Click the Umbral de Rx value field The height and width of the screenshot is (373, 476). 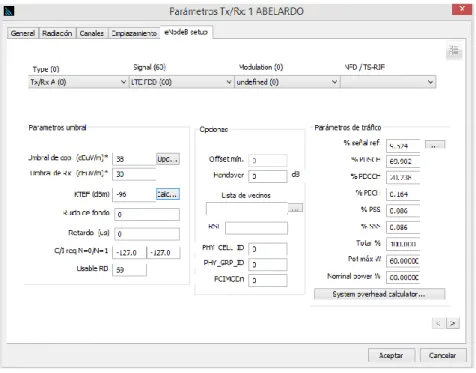pyautogui.click(x=134, y=174)
